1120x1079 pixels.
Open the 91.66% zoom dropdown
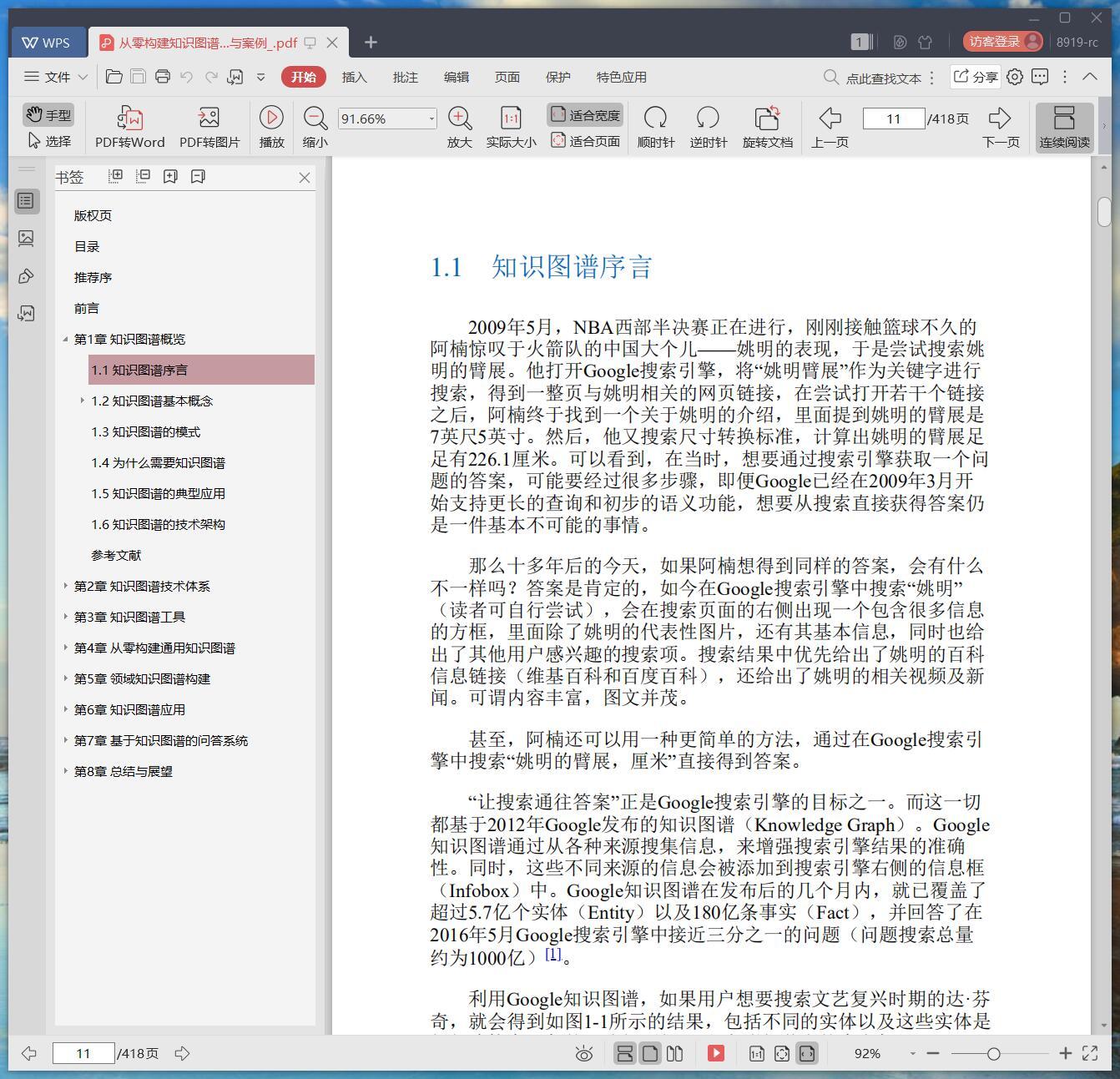(431, 118)
